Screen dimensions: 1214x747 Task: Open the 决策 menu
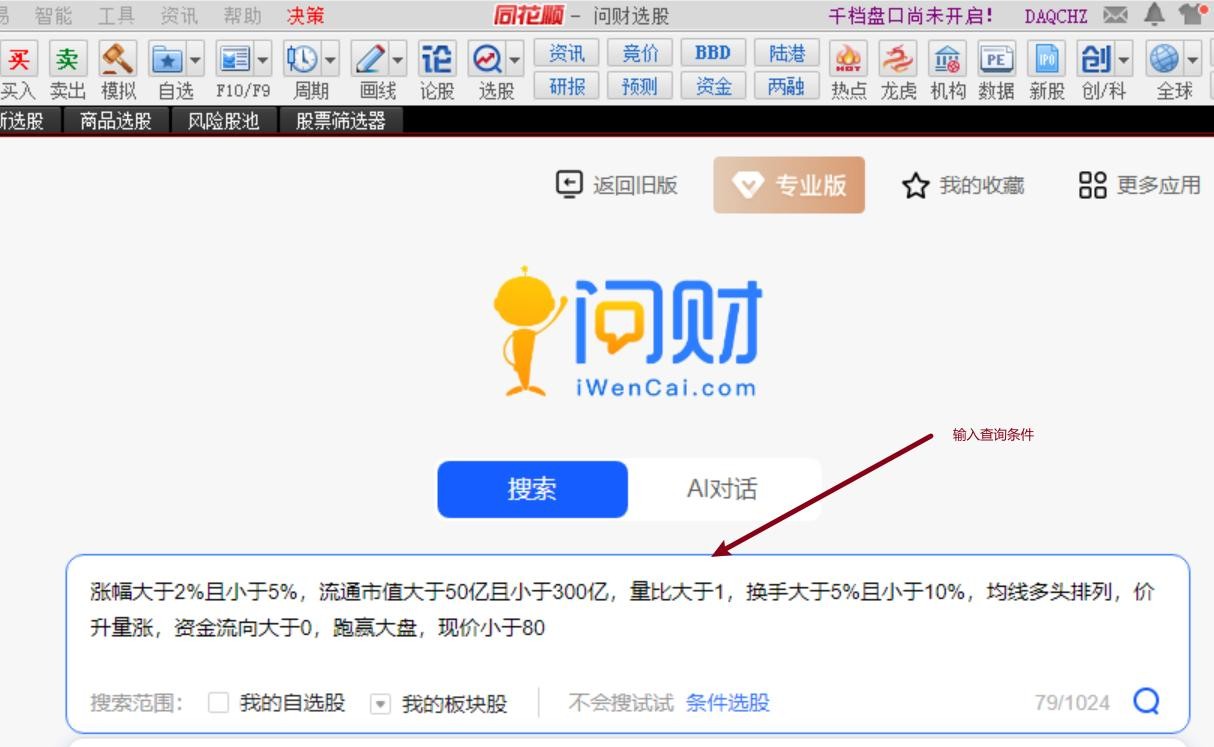pos(305,15)
